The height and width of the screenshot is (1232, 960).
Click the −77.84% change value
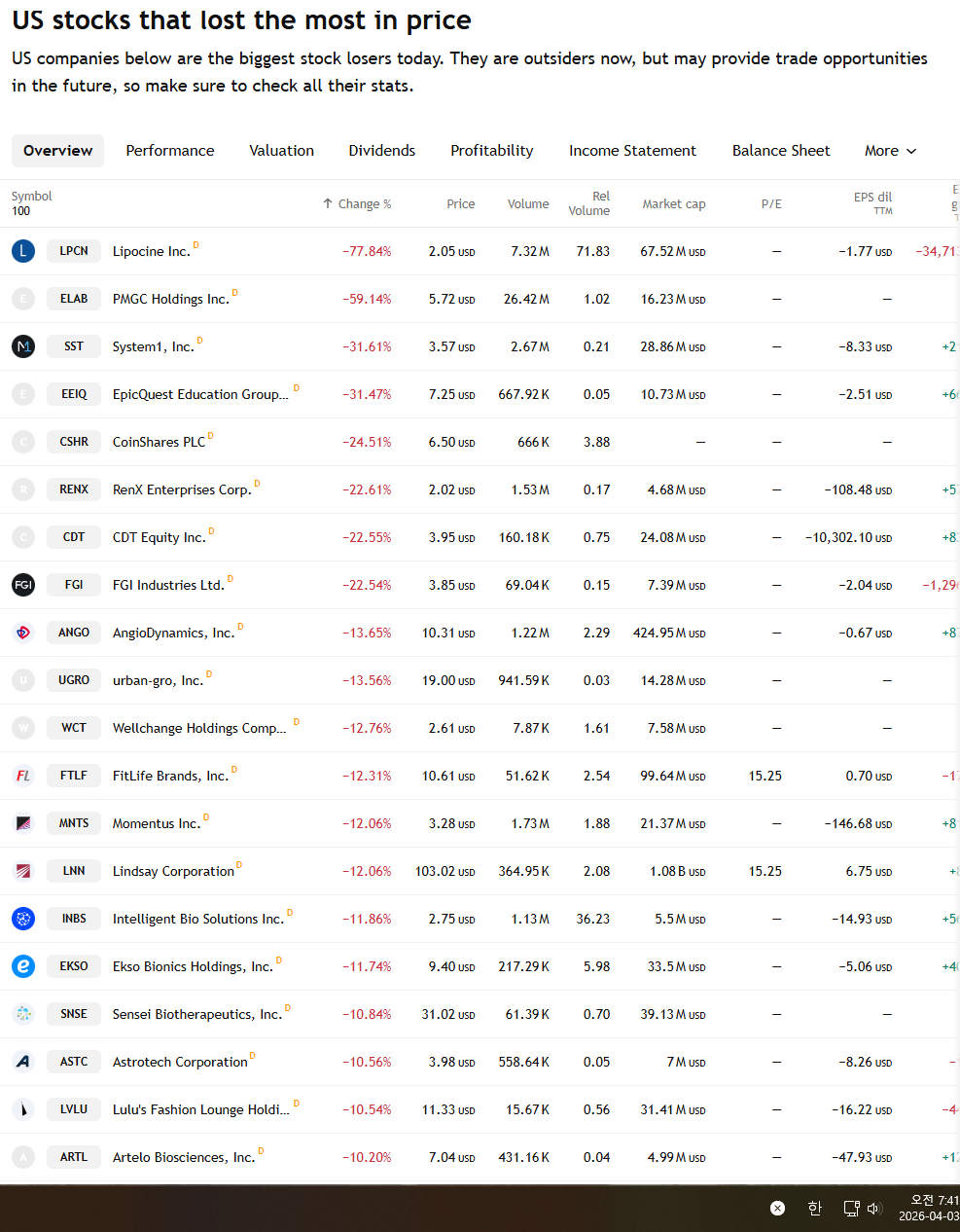[367, 252]
